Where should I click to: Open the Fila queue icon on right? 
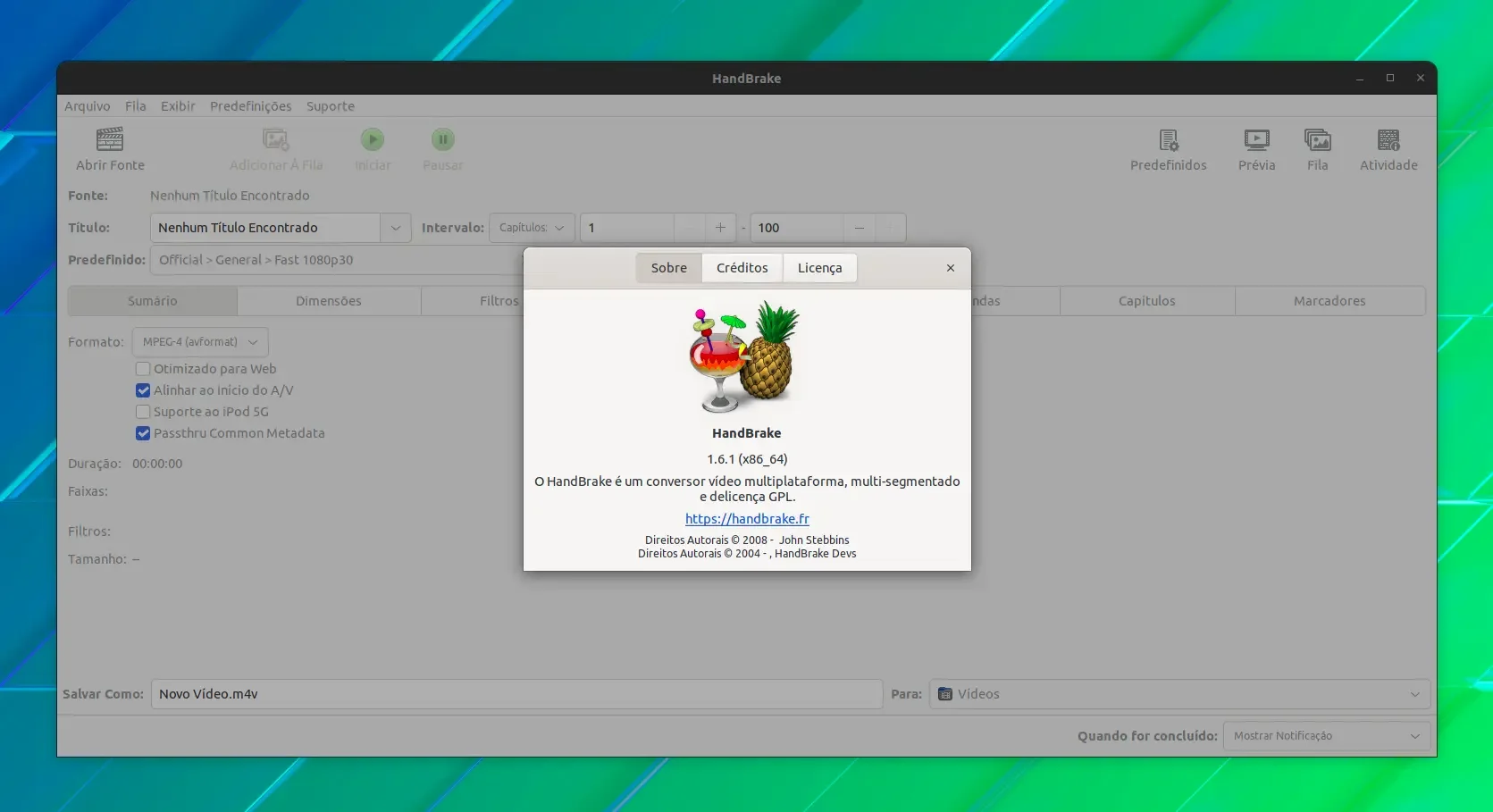pos(1318,140)
